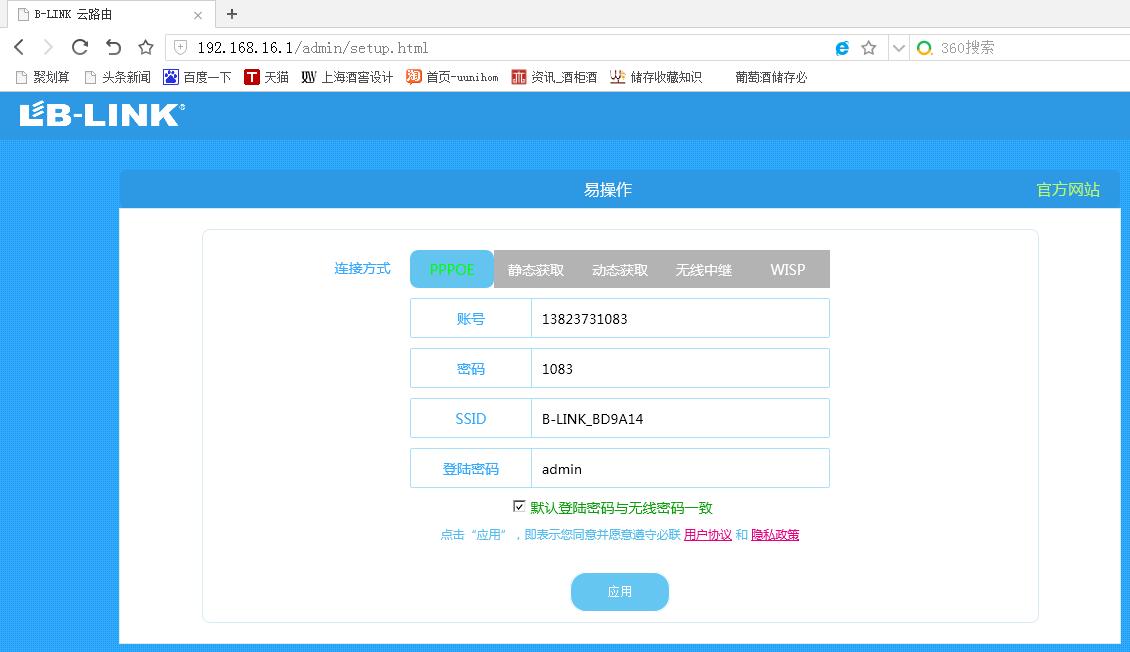Select the 动态获取 option
Image resolution: width=1130 pixels, height=652 pixels.
619,268
